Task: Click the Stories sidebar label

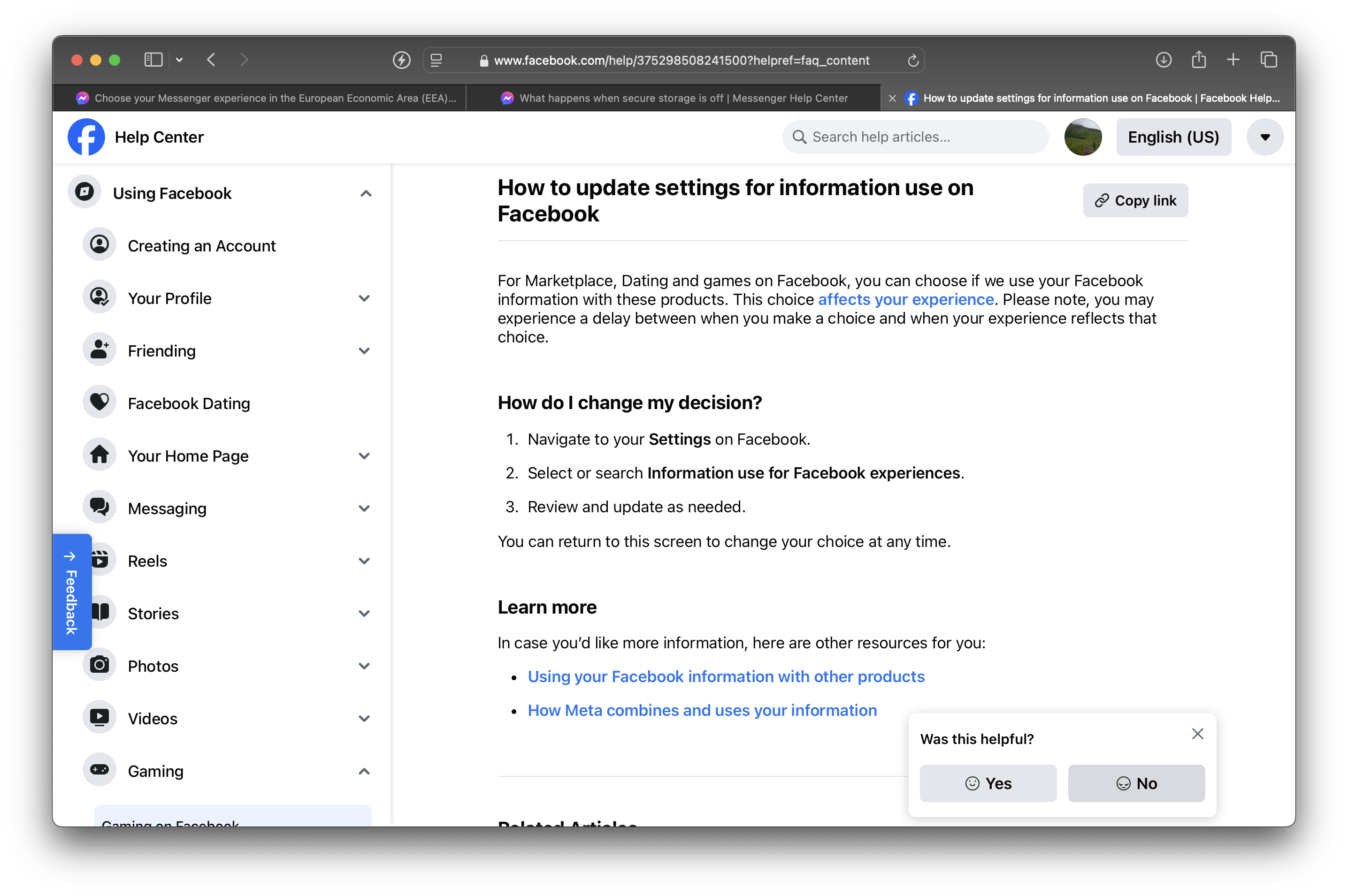Action: click(153, 614)
